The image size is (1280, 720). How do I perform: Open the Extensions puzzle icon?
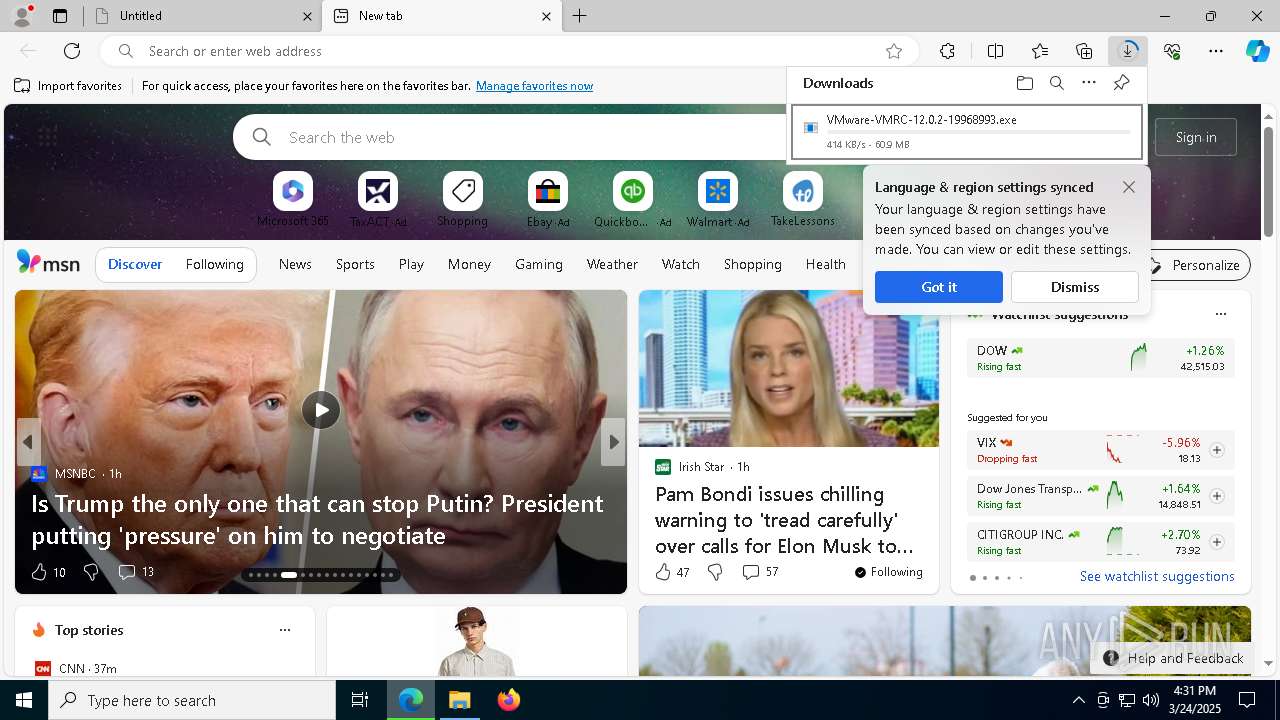[x=947, y=51]
